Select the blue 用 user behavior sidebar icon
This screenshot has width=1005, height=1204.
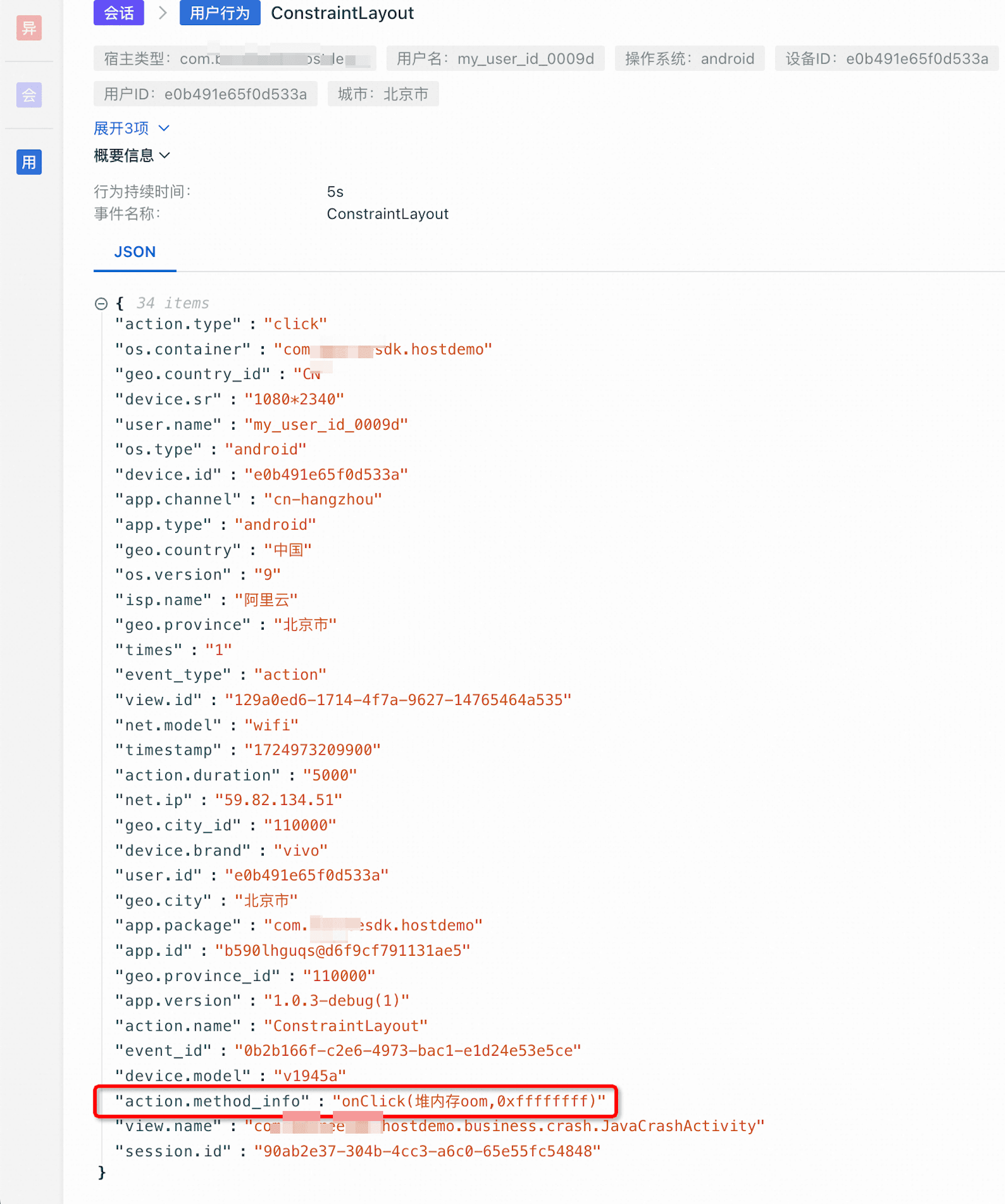(29, 162)
